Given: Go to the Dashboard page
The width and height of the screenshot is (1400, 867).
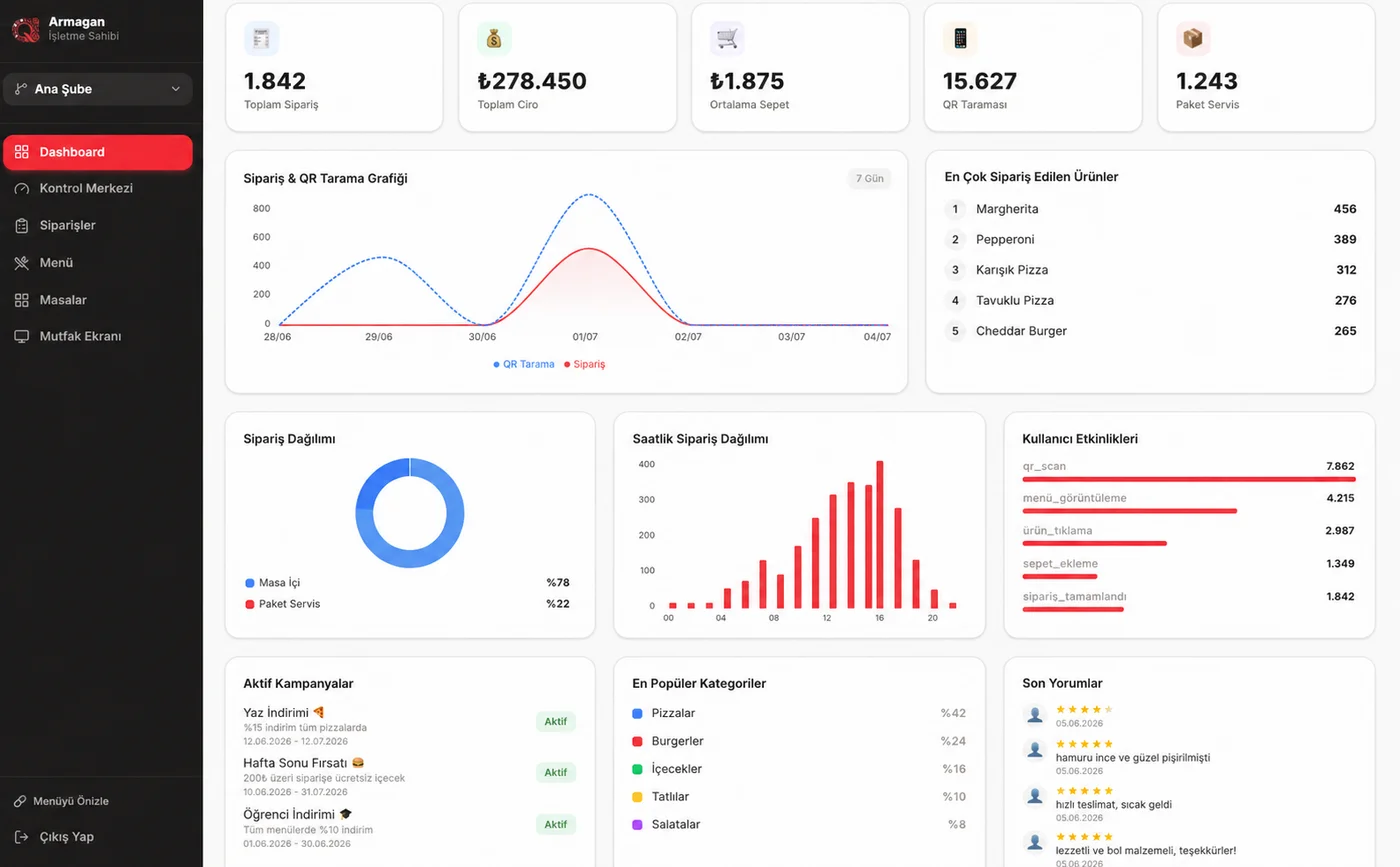Looking at the screenshot, I should [x=98, y=152].
